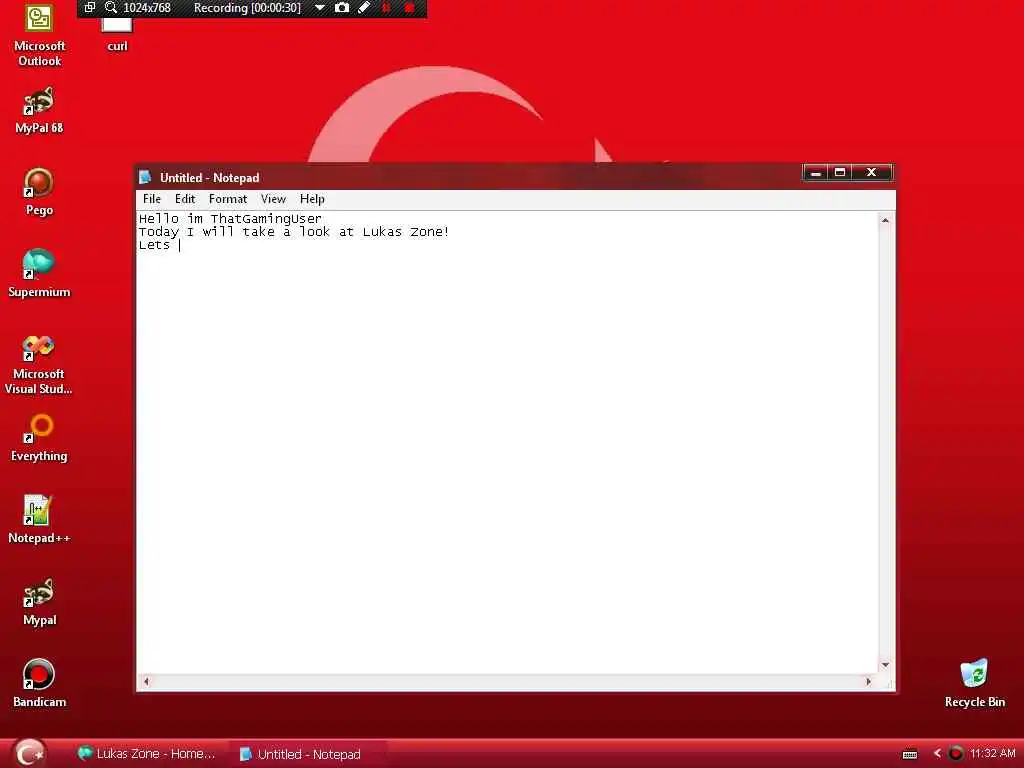Image resolution: width=1024 pixels, height=768 pixels.
Task: Close the Notepad window
Action: [871, 172]
